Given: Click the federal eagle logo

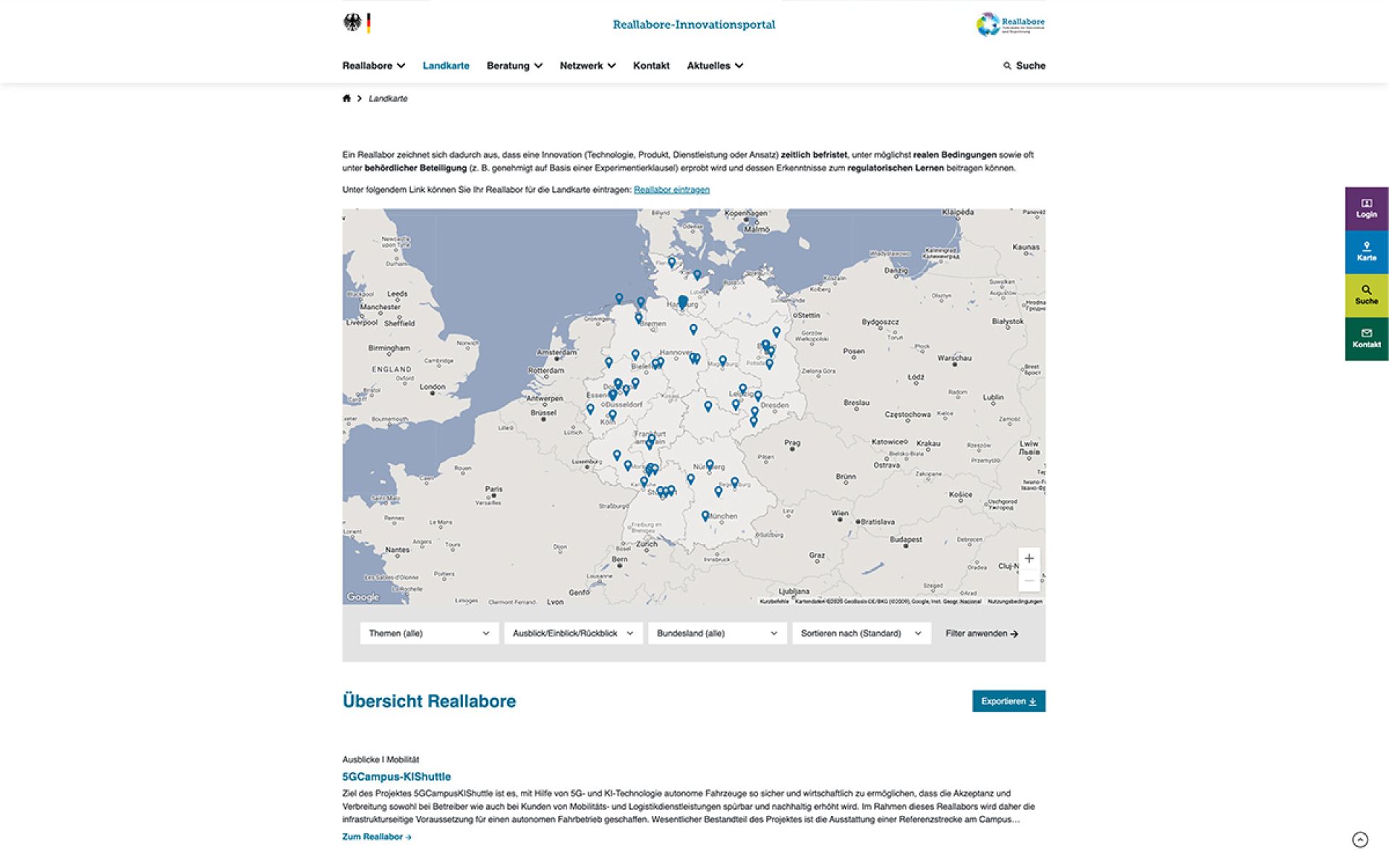Looking at the screenshot, I should tap(352, 23).
